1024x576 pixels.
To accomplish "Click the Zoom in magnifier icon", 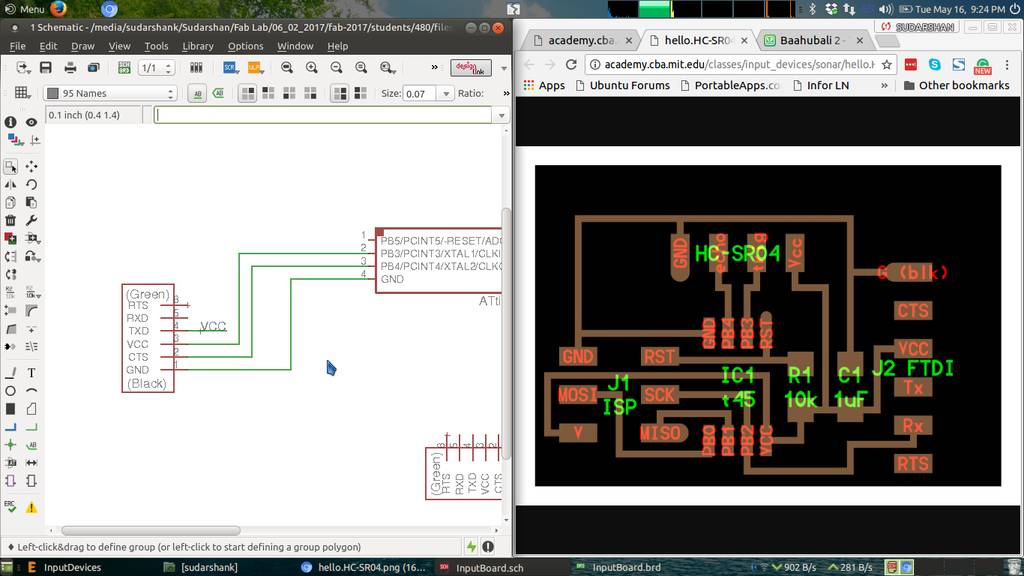I will tap(311, 68).
